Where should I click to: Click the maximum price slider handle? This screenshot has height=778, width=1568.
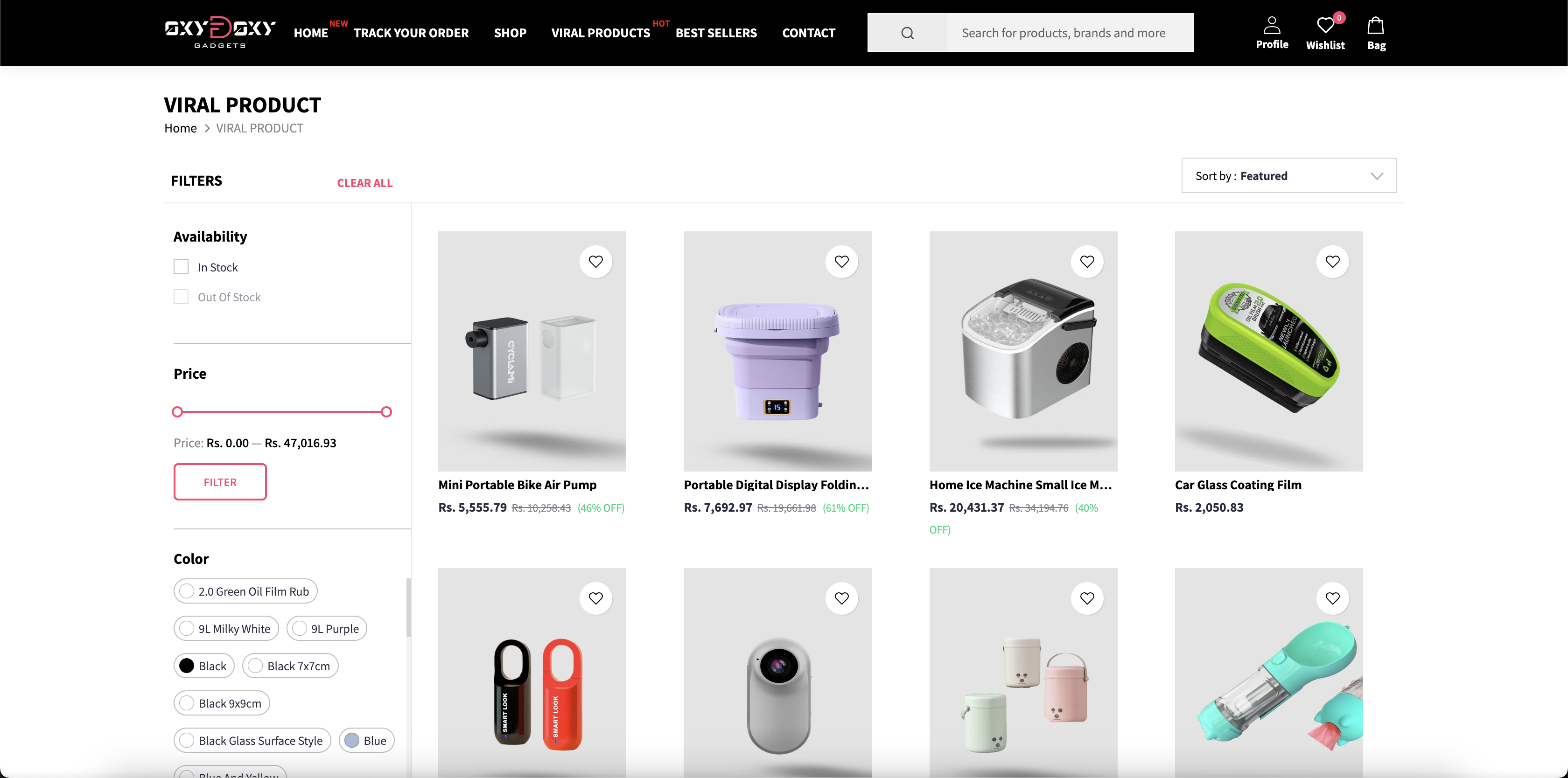pos(386,412)
